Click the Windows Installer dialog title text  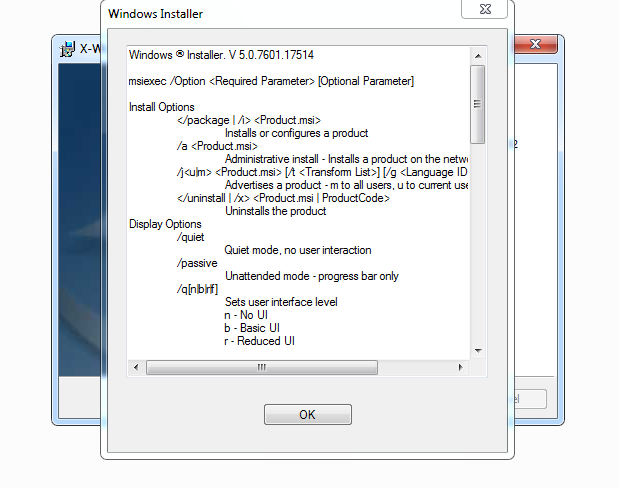pyautogui.click(x=156, y=14)
